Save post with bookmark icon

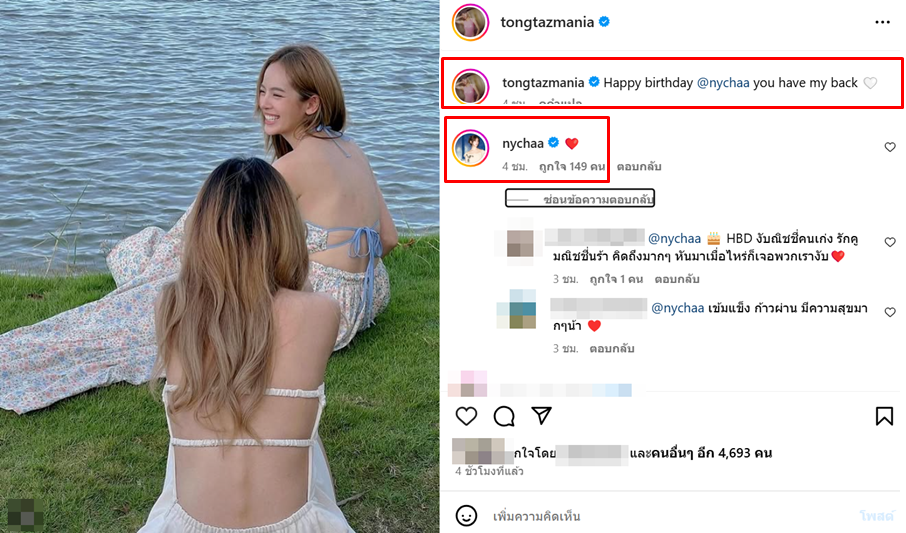(x=884, y=416)
